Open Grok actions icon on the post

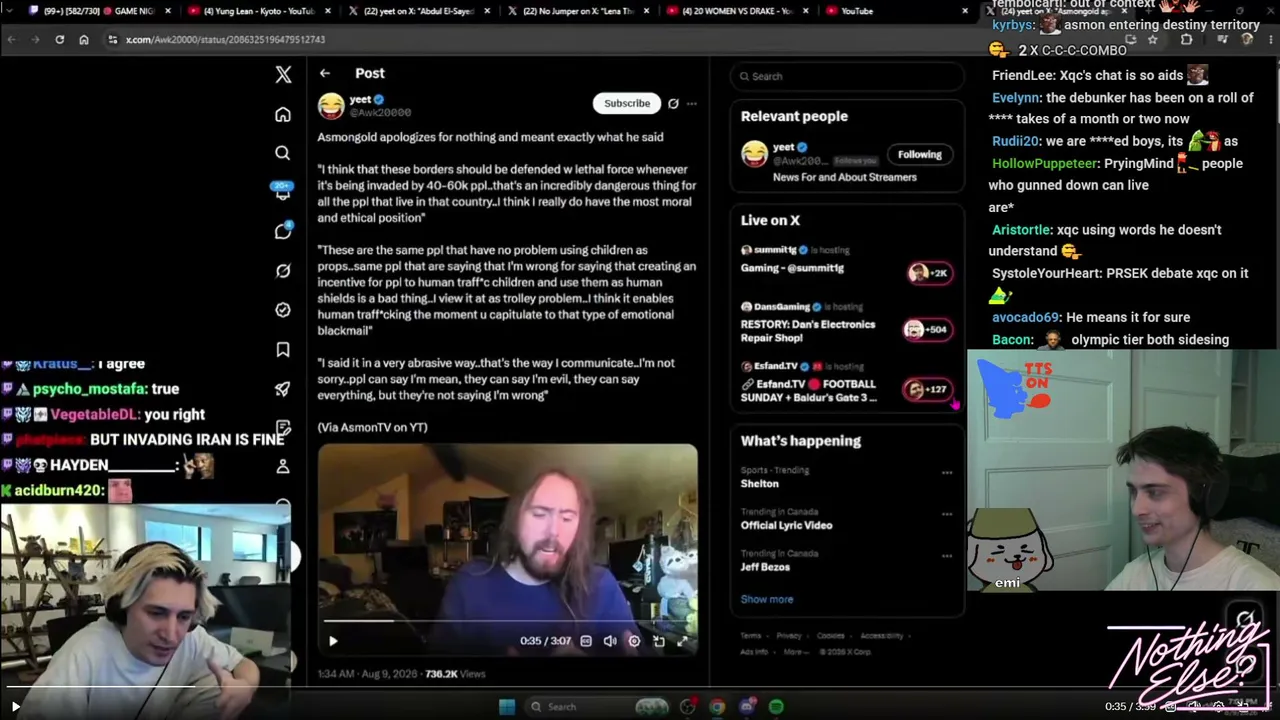[x=673, y=103]
